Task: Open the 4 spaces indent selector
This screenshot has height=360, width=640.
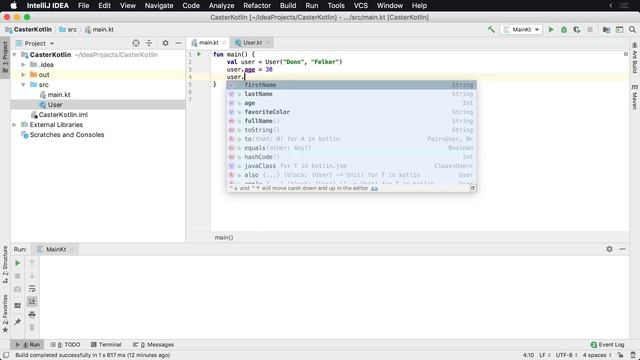Action: (597, 355)
